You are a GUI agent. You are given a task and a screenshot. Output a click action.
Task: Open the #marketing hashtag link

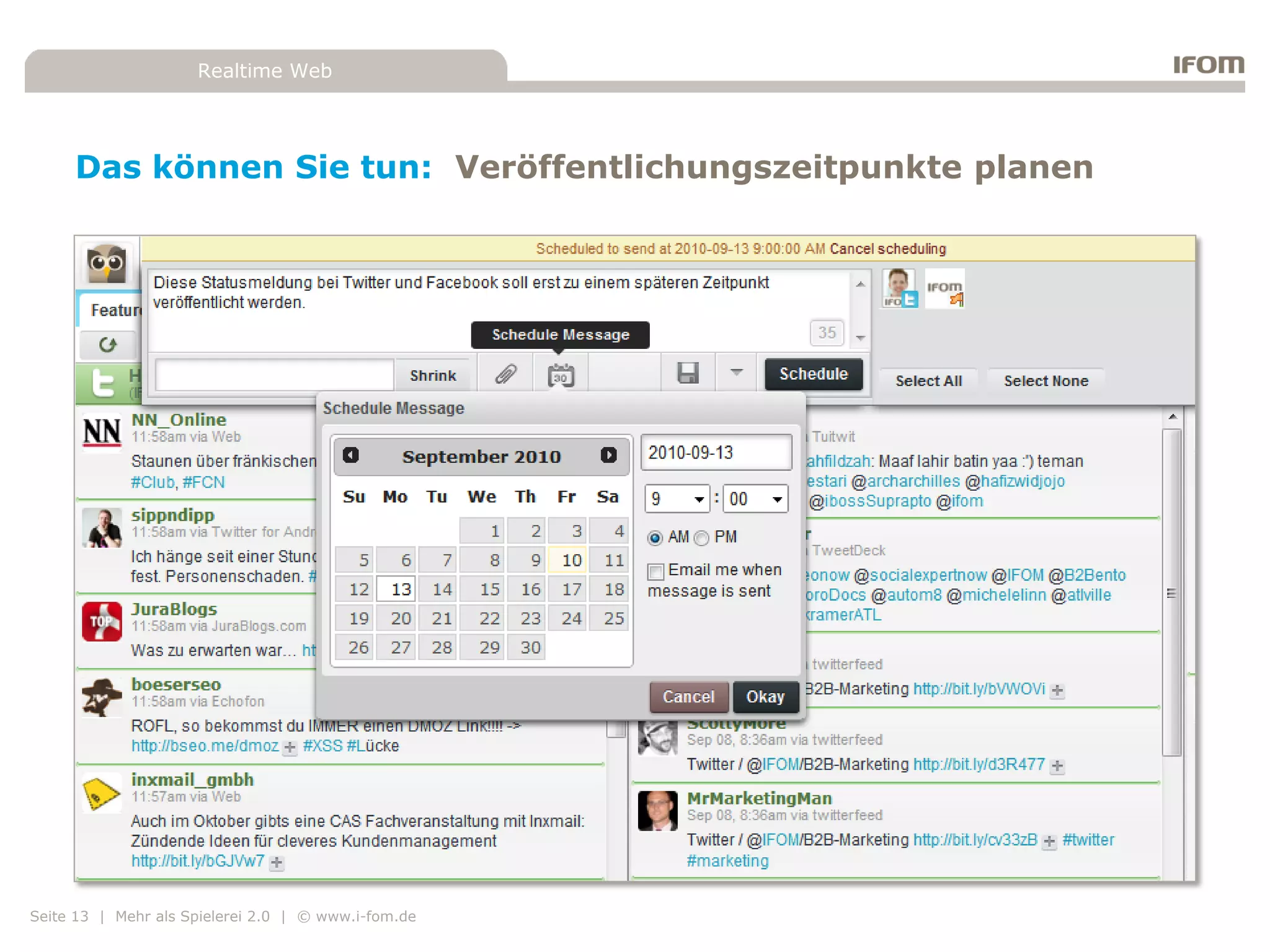point(727,862)
